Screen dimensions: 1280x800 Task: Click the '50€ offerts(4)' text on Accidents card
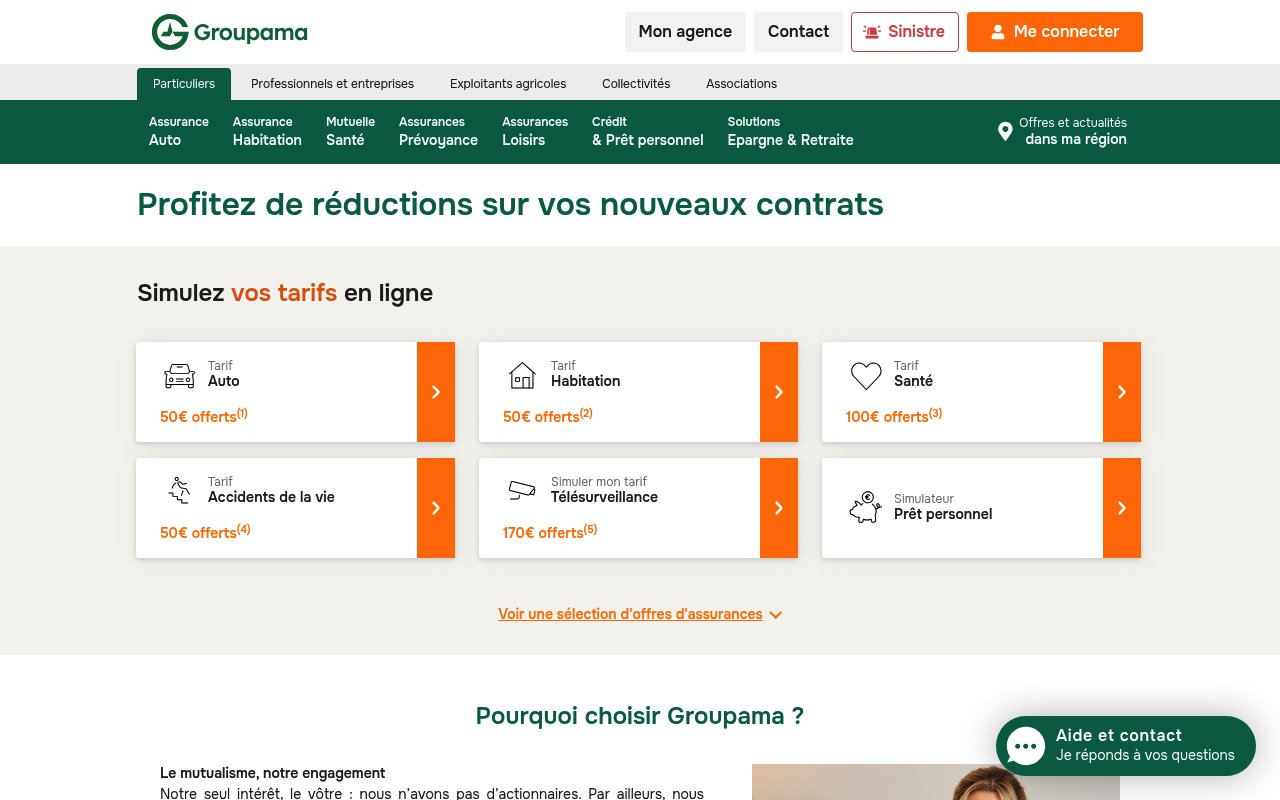coord(205,531)
